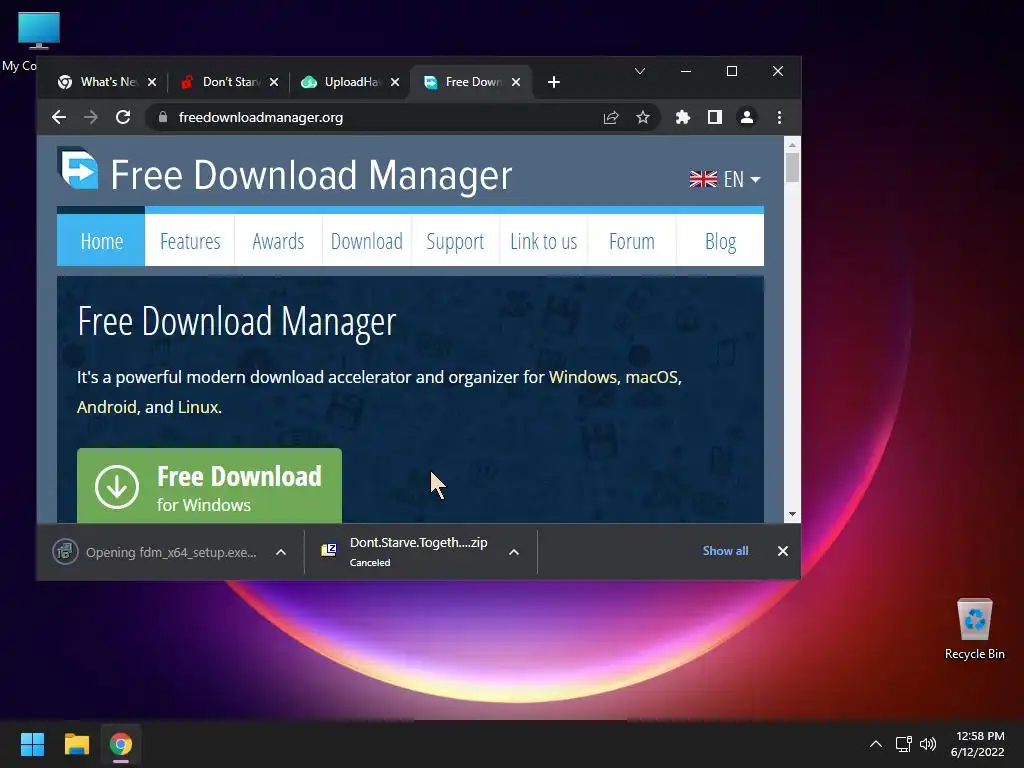Image resolution: width=1024 pixels, height=768 pixels.
Task: Open the Chrome profile avatar
Action: (x=746, y=118)
